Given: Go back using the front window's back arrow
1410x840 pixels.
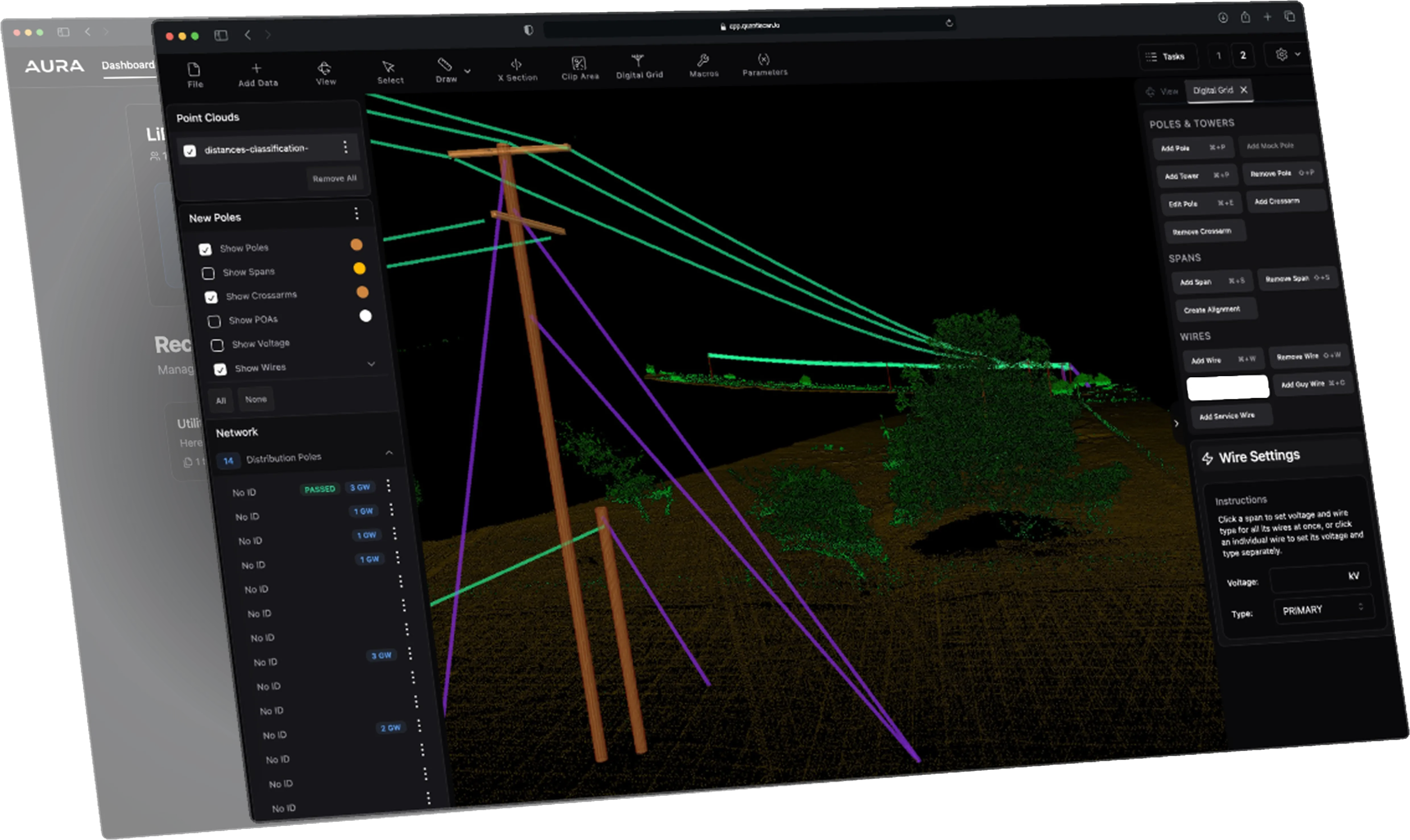Looking at the screenshot, I should (247, 34).
